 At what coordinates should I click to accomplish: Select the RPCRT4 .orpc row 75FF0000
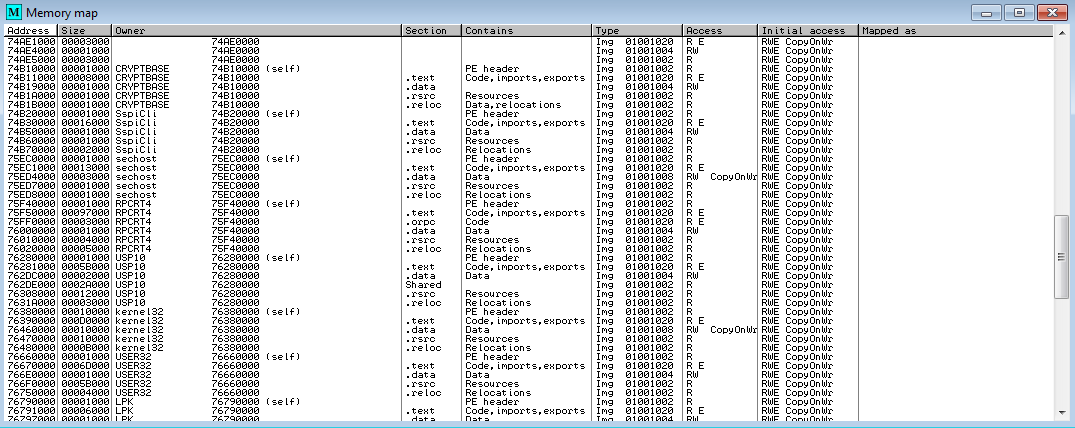click(529, 222)
